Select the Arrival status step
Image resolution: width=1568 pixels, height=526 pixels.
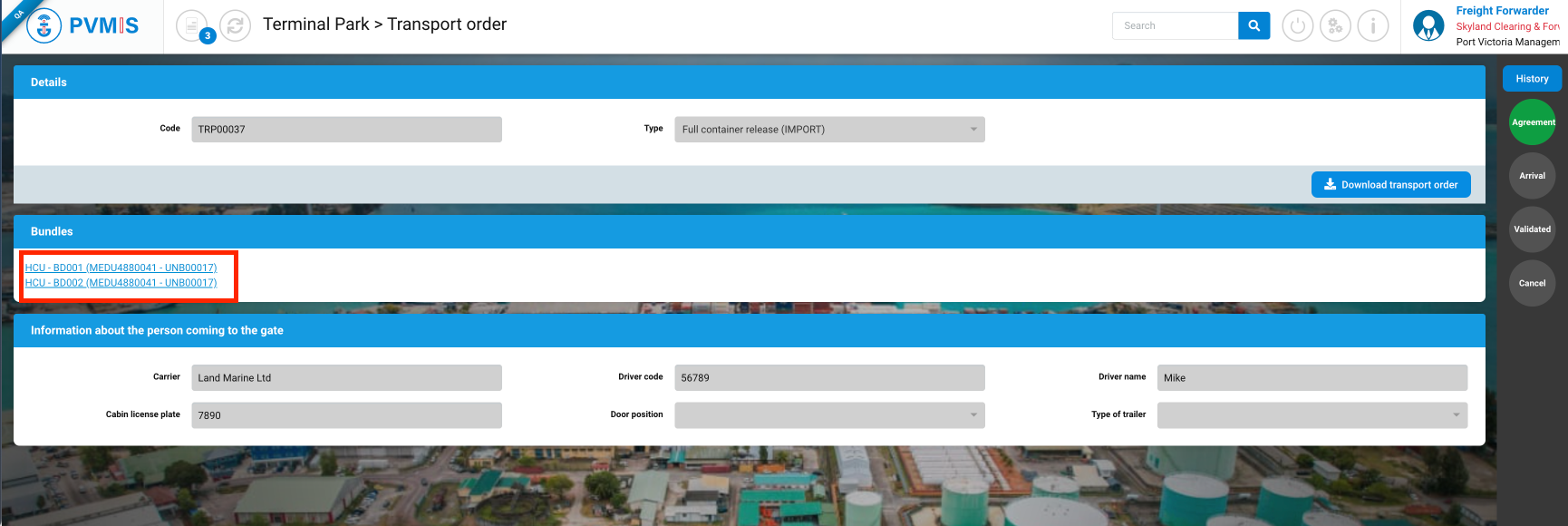pyautogui.click(x=1532, y=176)
